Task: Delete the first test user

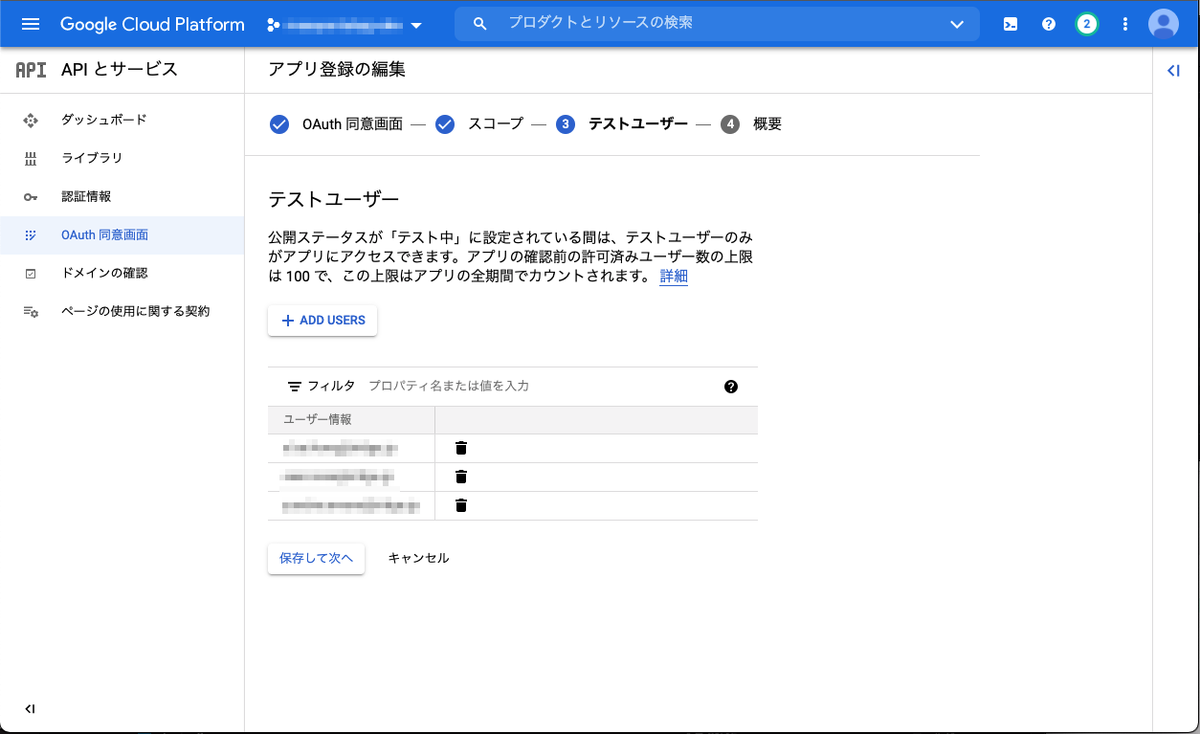Action: 461,448
